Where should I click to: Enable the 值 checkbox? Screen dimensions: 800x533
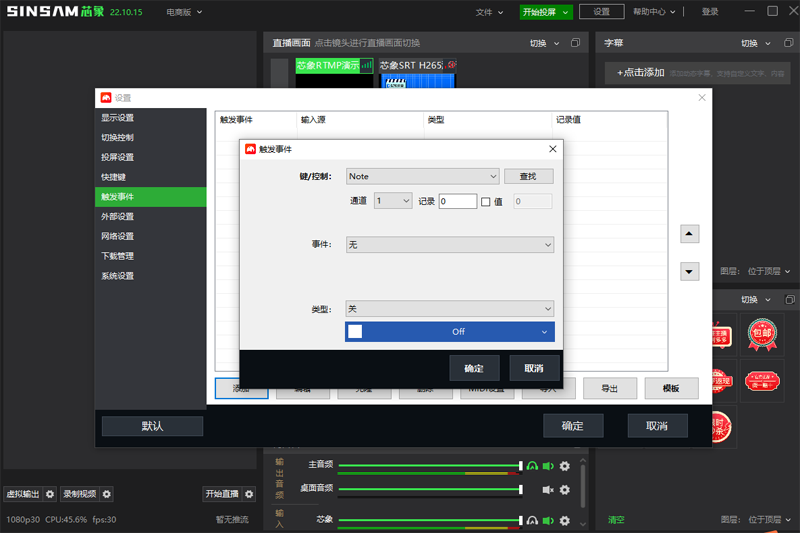tap(486, 201)
